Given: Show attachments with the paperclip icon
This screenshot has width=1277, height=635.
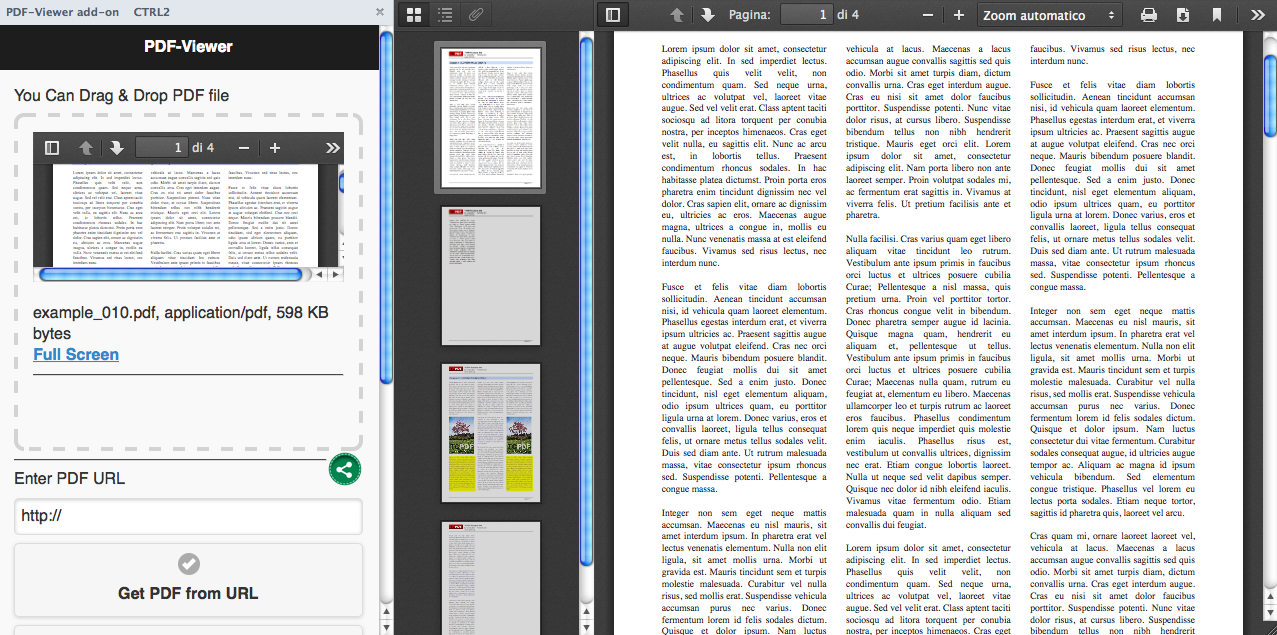Looking at the screenshot, I should point(476,15).
